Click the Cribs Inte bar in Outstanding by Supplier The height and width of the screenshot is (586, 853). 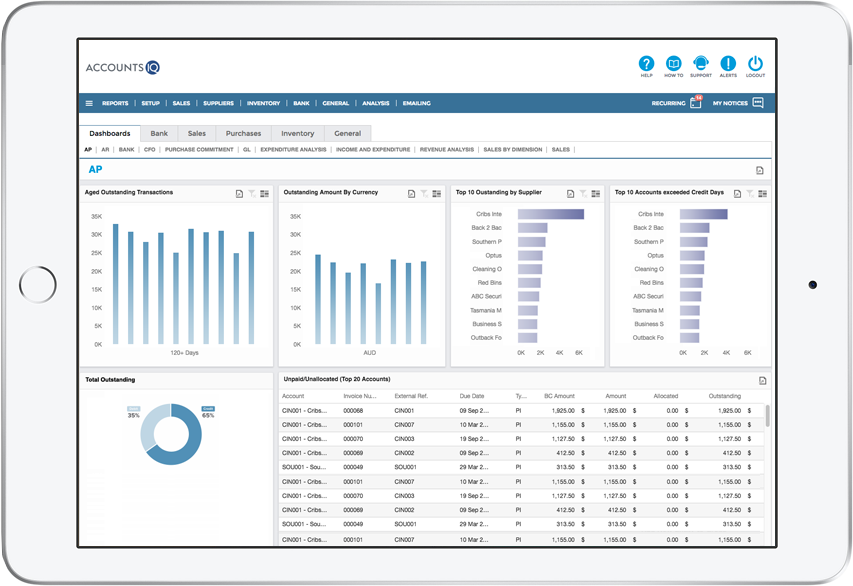(x=551, y=214)
